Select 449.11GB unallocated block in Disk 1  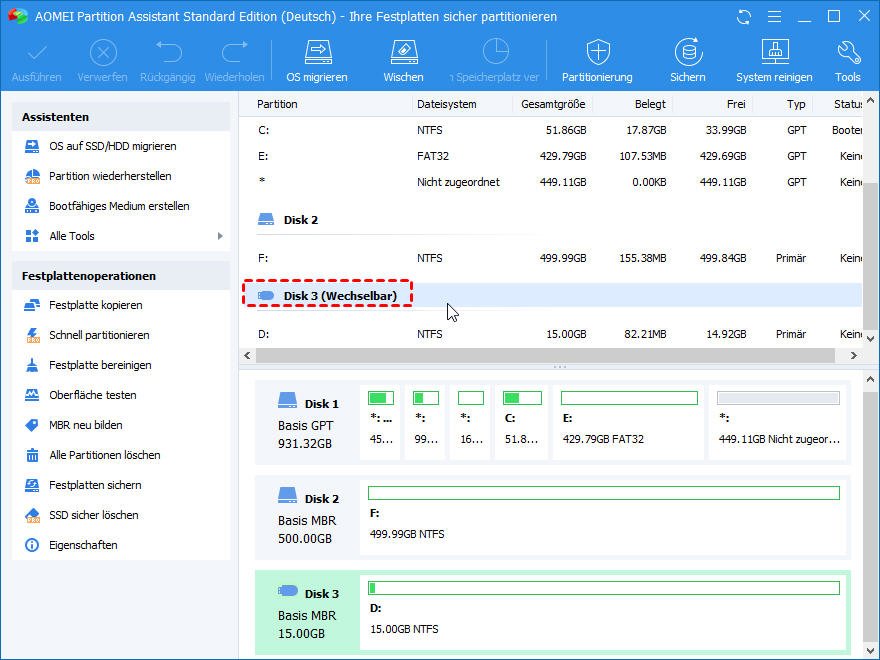pos(778,422)
